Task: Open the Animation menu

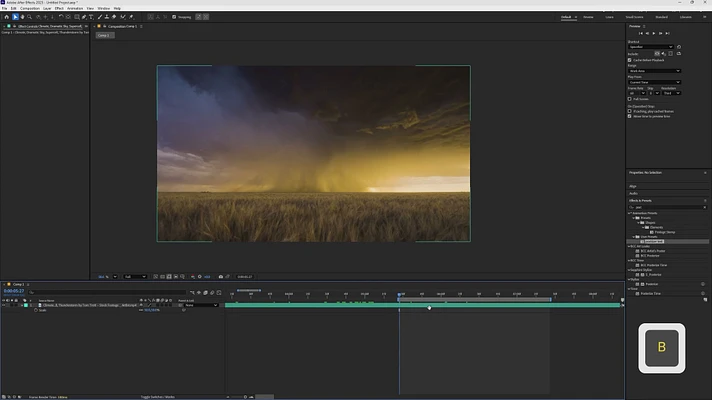Action: pyautogui.click(x=75, y=8)
